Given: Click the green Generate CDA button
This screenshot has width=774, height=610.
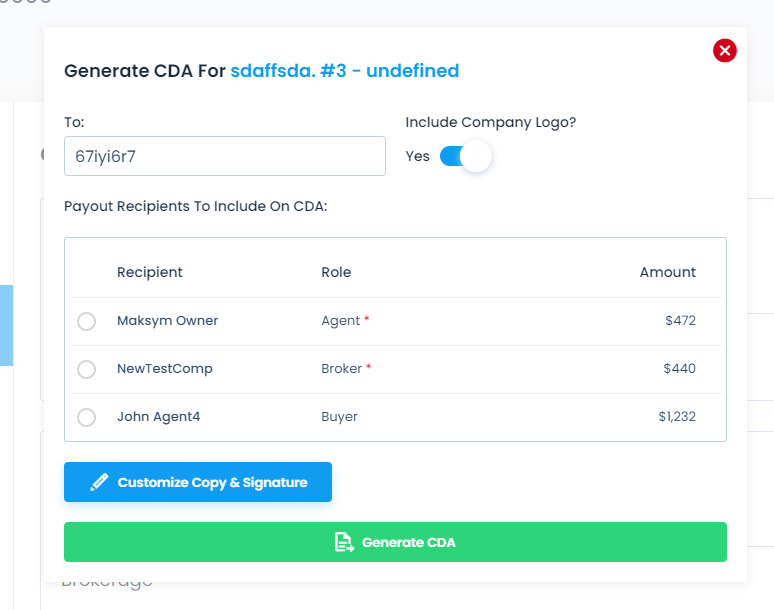Looking at the screenshot, I should tap(395, 542).
